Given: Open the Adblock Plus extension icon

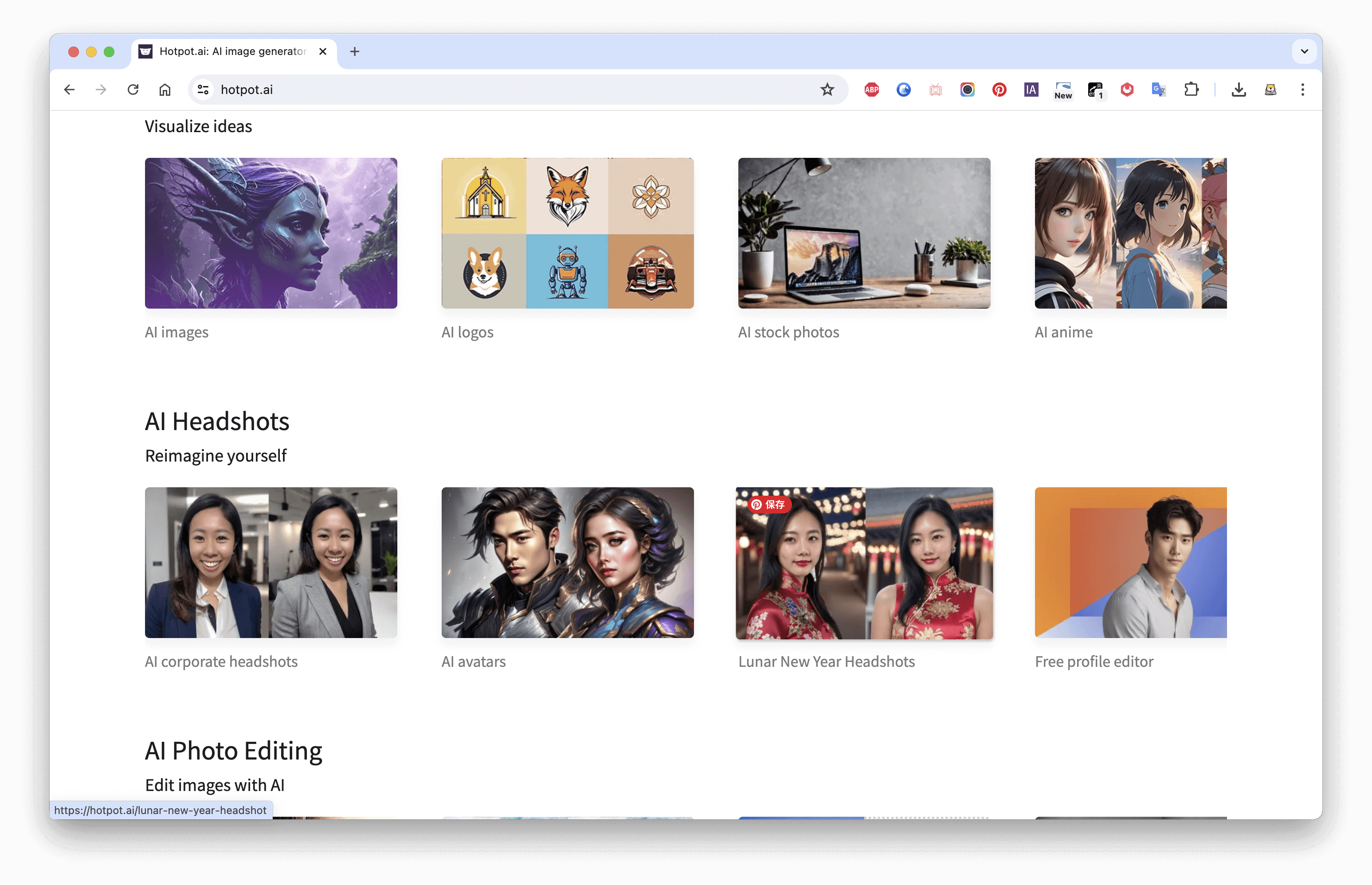Looking at the screenshot, I should point(871,90).
